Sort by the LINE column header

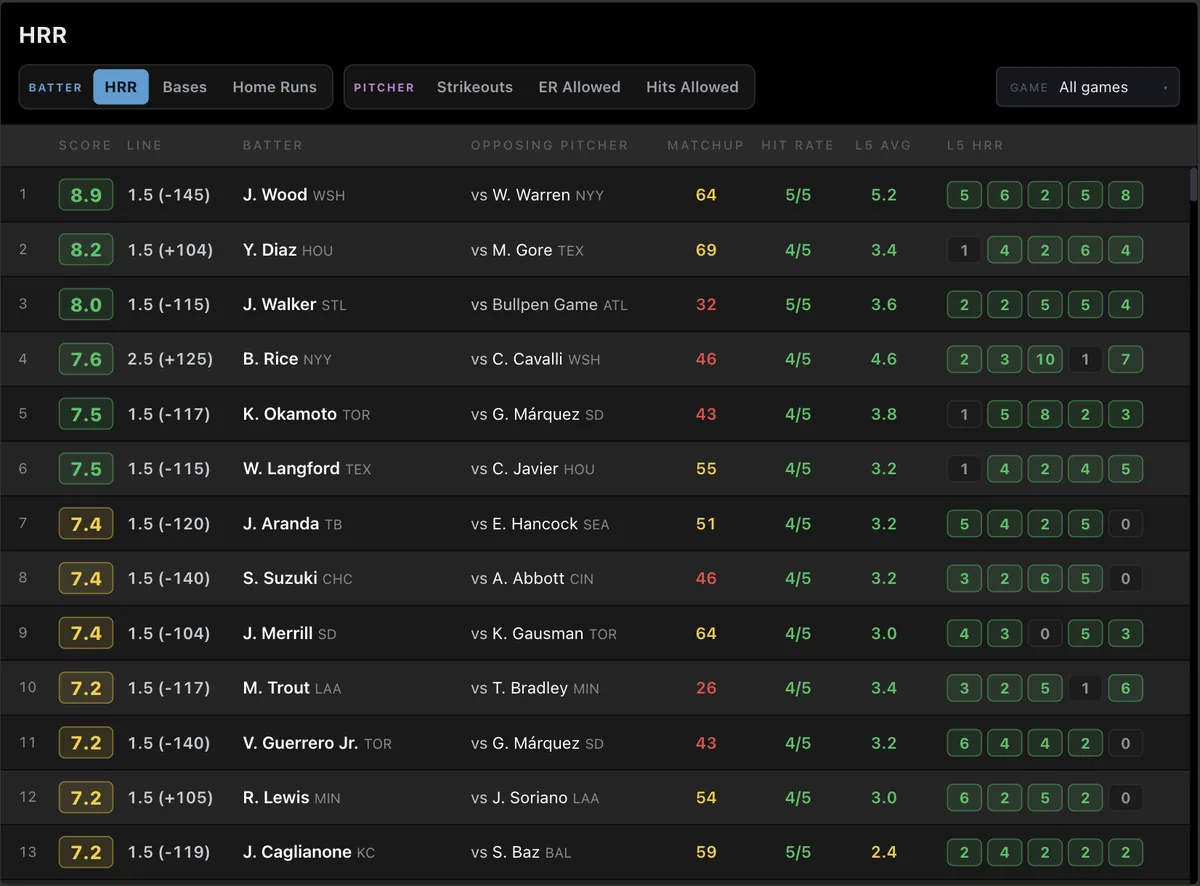[145, 145]
